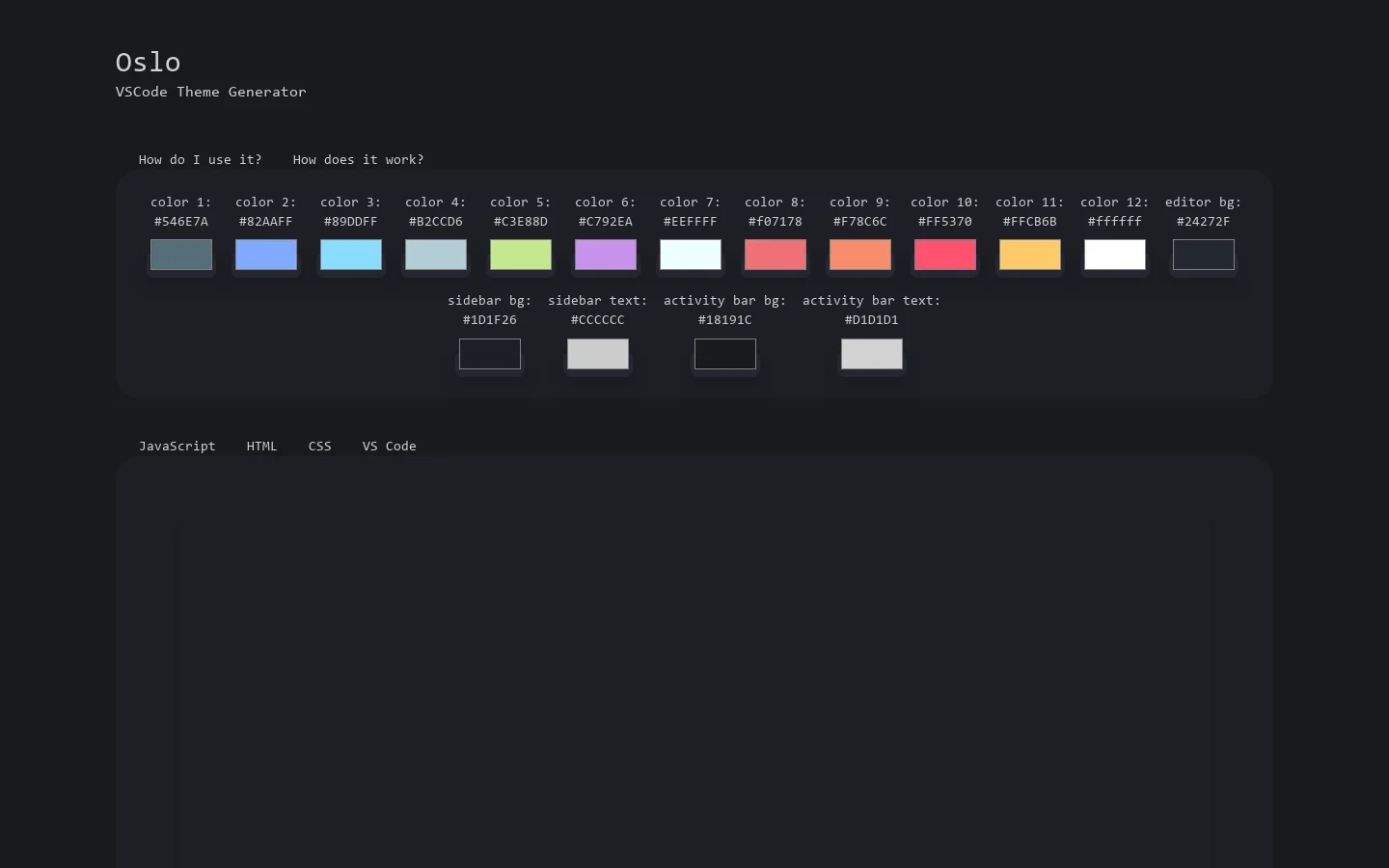Choose the color 6 purple swatch
1389x868 pixels.
[x=606, y=255]
